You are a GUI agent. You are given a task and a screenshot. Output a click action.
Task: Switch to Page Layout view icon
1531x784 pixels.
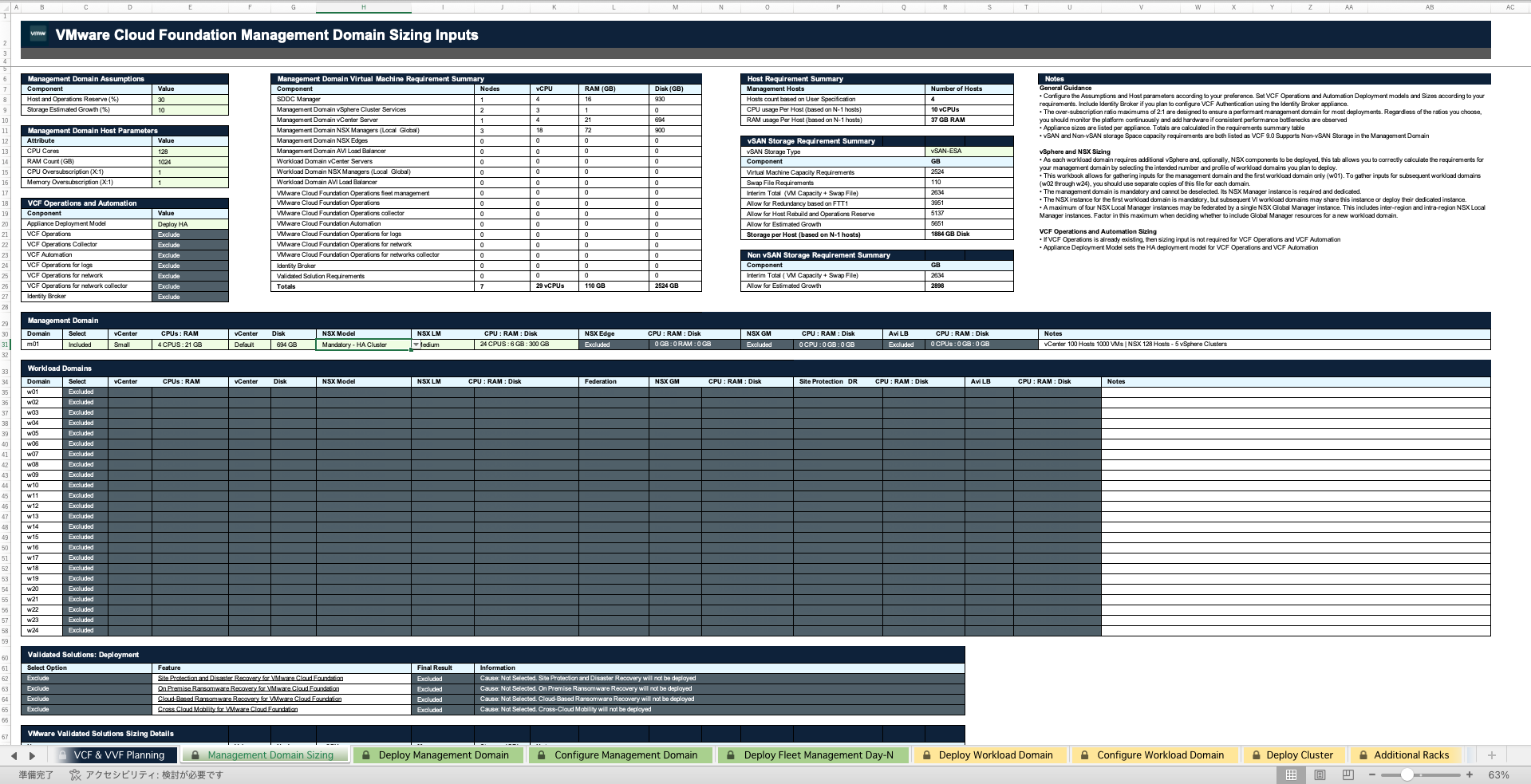coord(1320,774)
